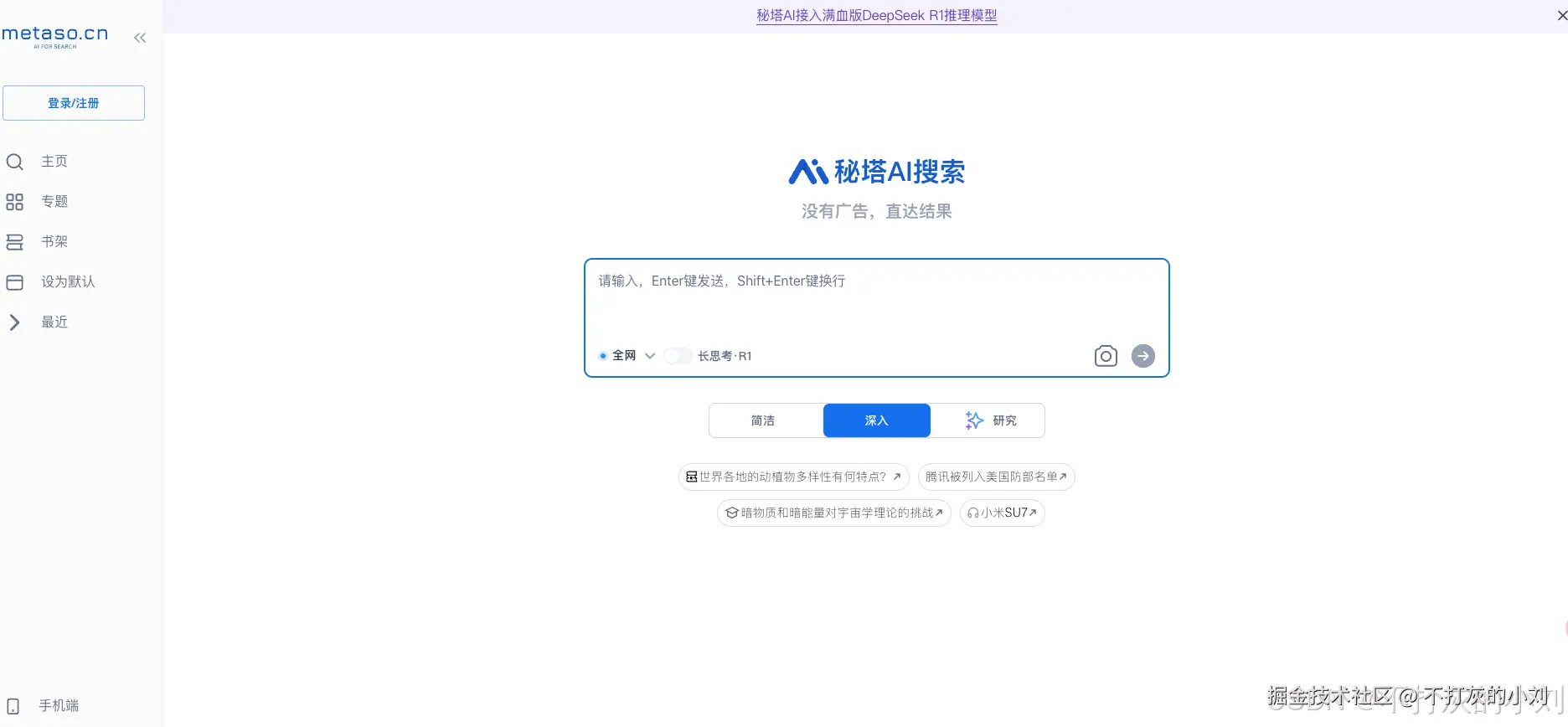Toggle the 长思考·R1 switch
This screenshot has width=1568, height=727.
[x=678, y=356]
